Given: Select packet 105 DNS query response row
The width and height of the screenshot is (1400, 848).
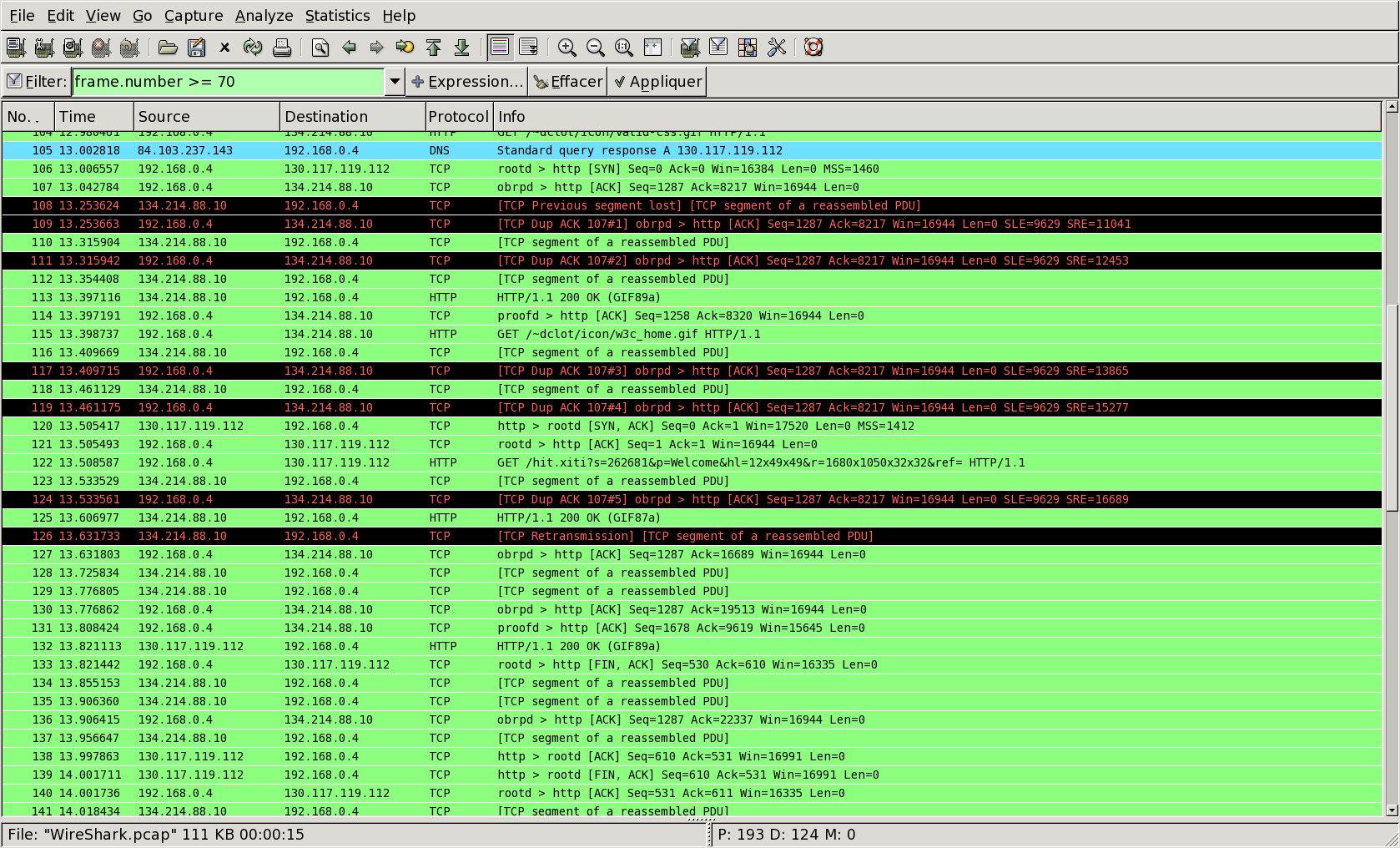Looking at the screenshot, I should 692,150.
